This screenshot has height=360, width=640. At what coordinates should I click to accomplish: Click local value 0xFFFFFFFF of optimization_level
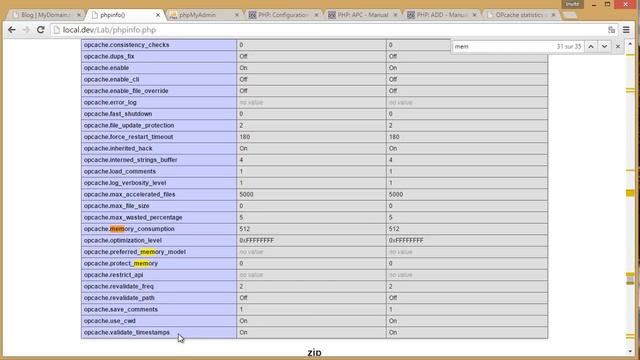256,240
